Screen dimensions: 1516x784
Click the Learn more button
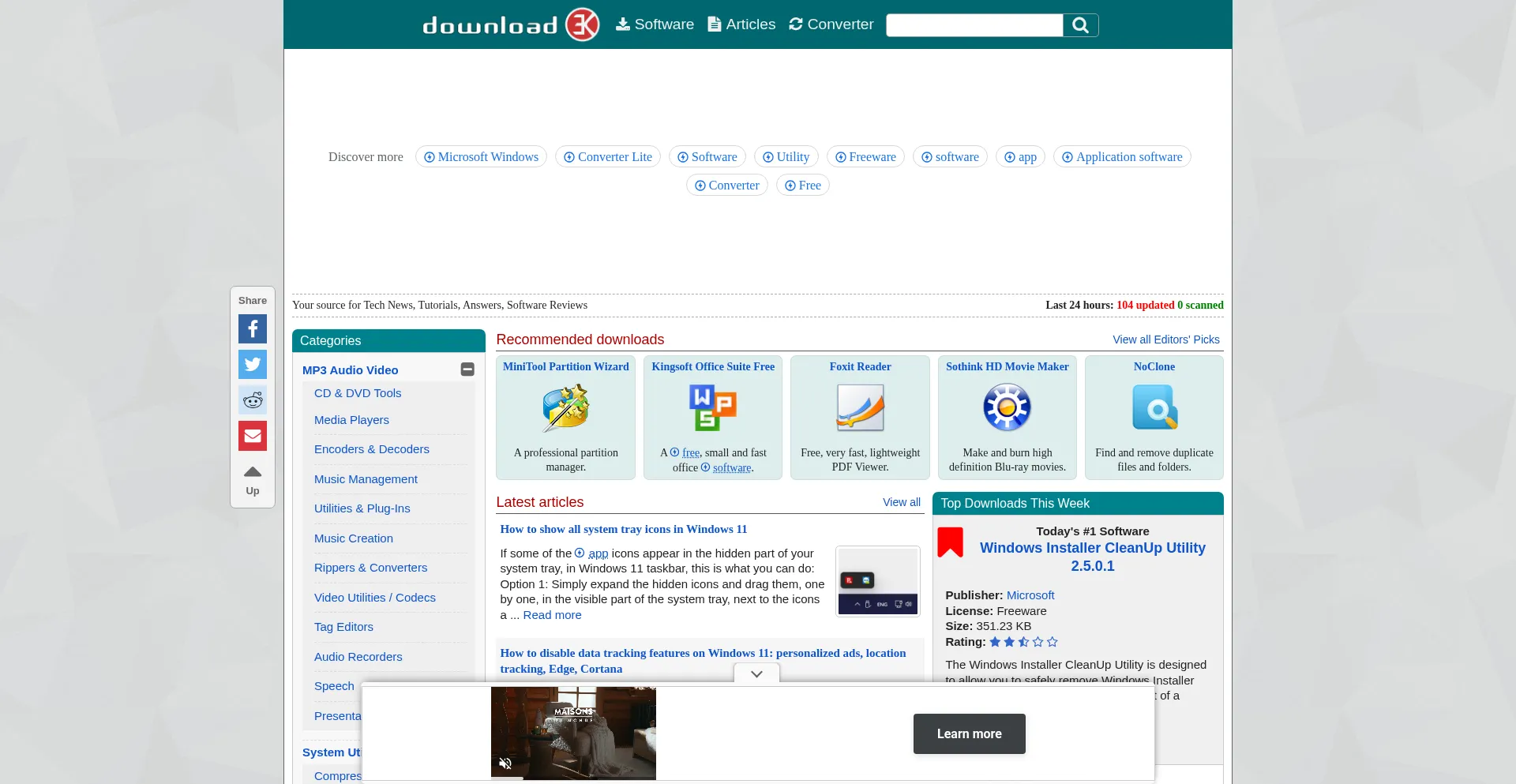(x=969, y=733)
